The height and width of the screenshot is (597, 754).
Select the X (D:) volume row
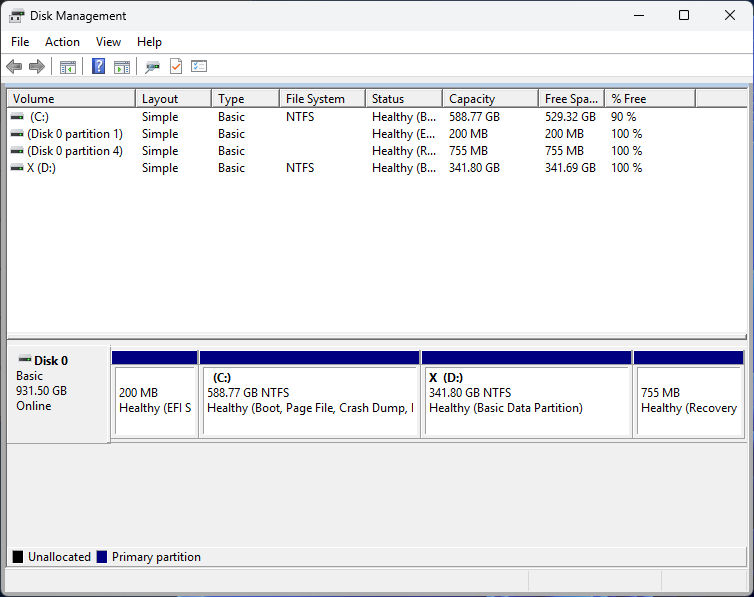(377, 168)
